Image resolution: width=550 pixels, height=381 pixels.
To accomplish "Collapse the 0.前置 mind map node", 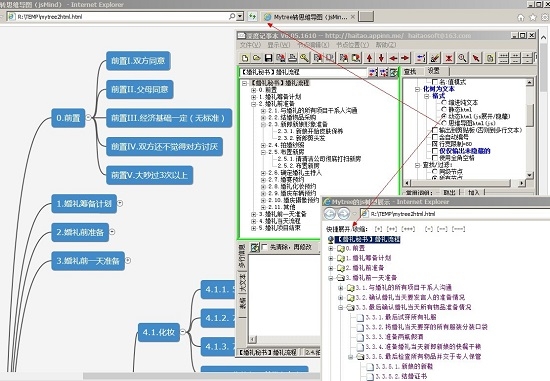I will 89,118.
